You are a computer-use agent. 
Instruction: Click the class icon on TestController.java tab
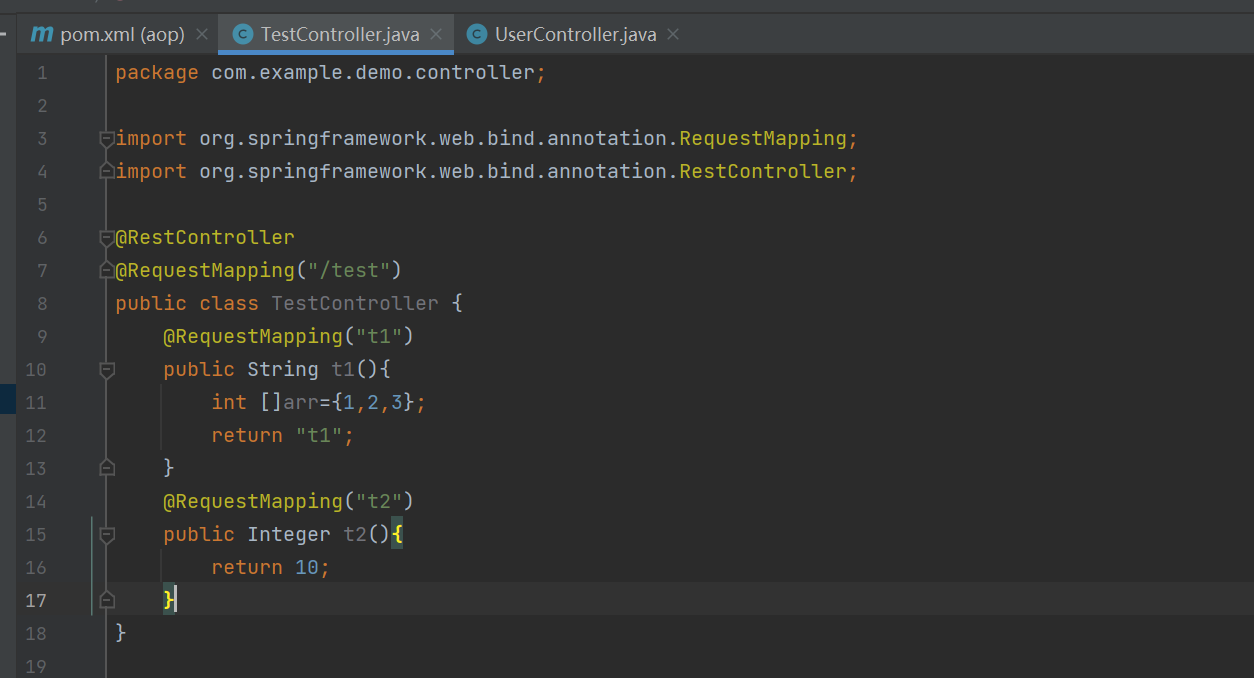point(242,35)
